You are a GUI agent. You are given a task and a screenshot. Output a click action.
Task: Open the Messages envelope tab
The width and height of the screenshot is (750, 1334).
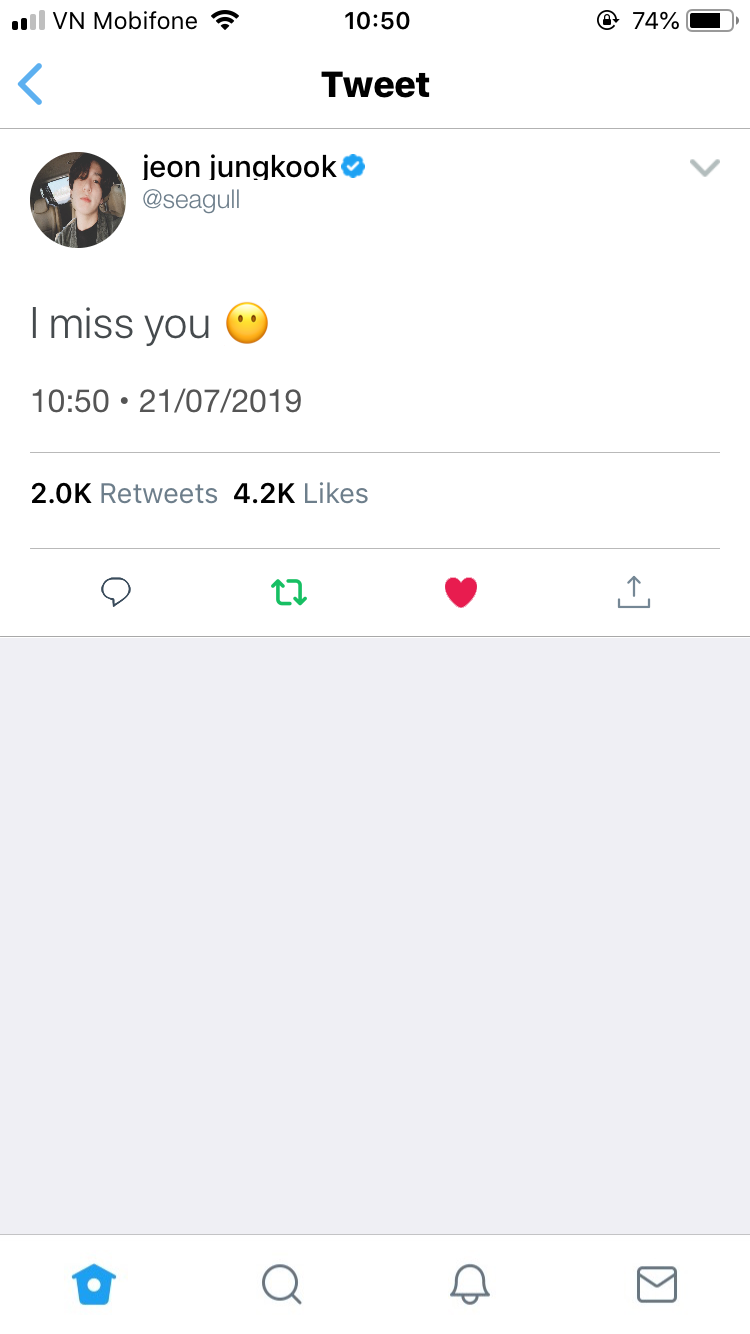tap(657, 1283)
